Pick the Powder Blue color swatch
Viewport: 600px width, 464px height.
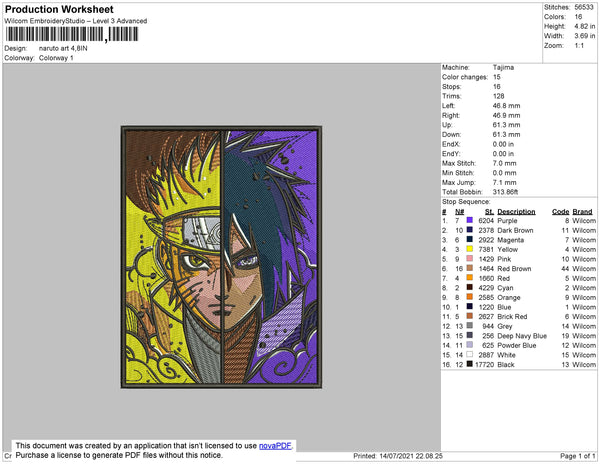click(470, 345)
